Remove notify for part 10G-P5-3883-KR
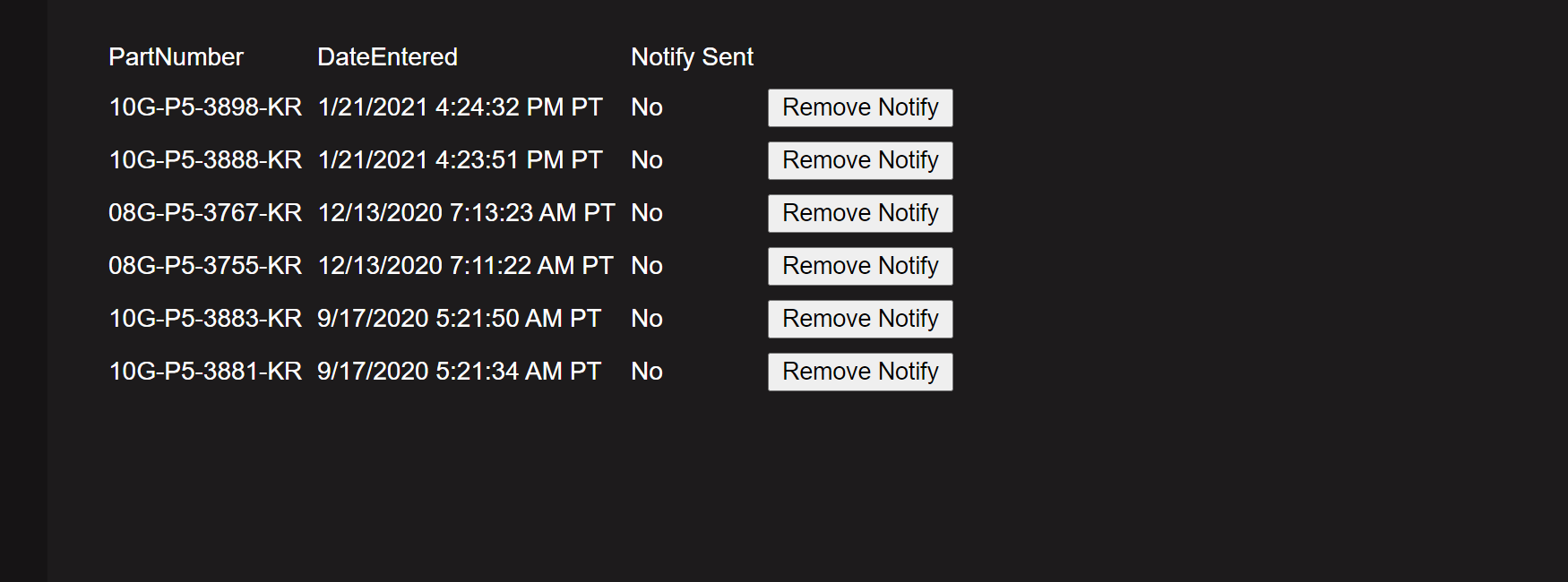The width and height of the screenshot is (1568, 582). click(x=860, y=319)
